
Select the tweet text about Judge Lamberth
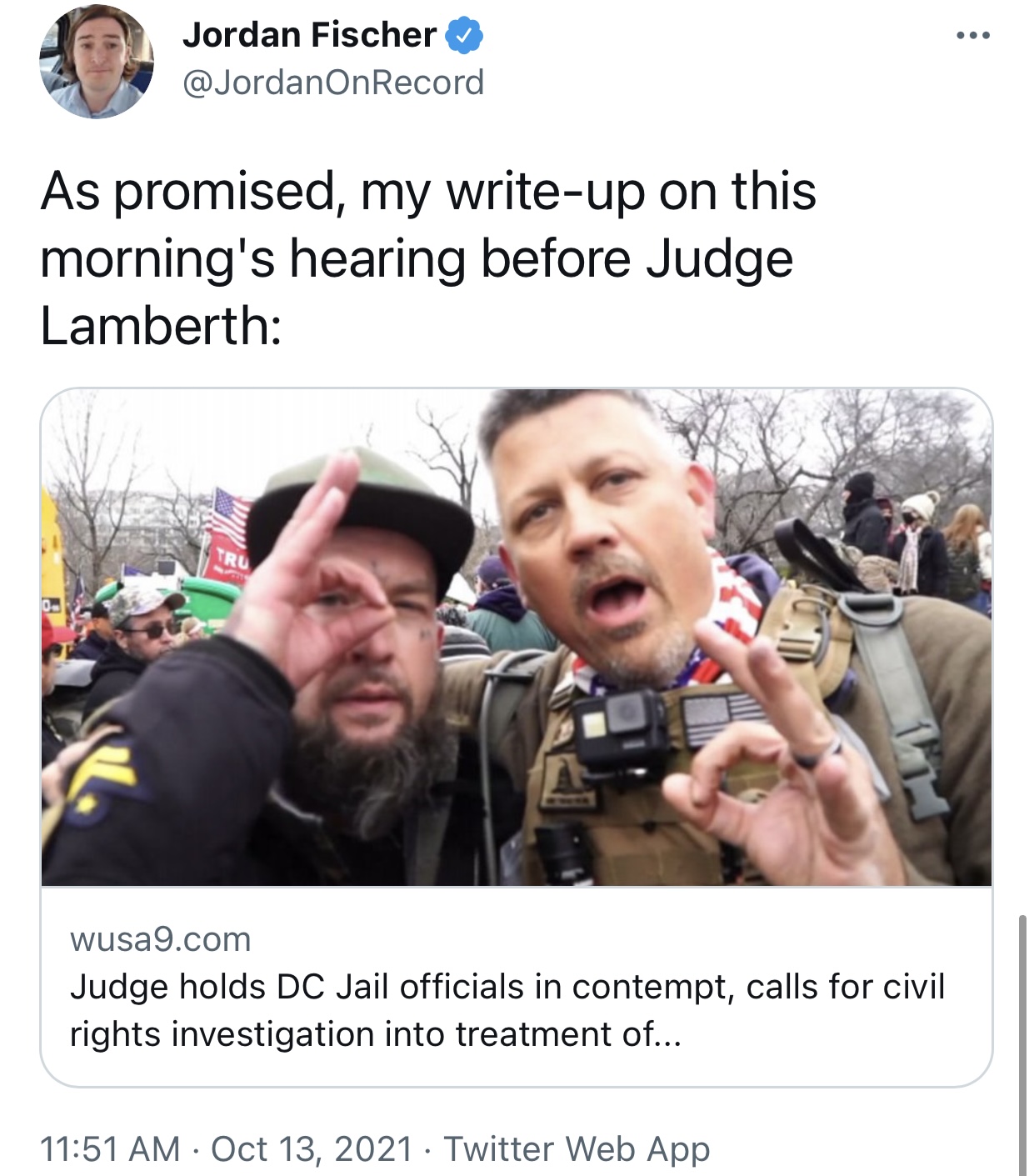428,258
